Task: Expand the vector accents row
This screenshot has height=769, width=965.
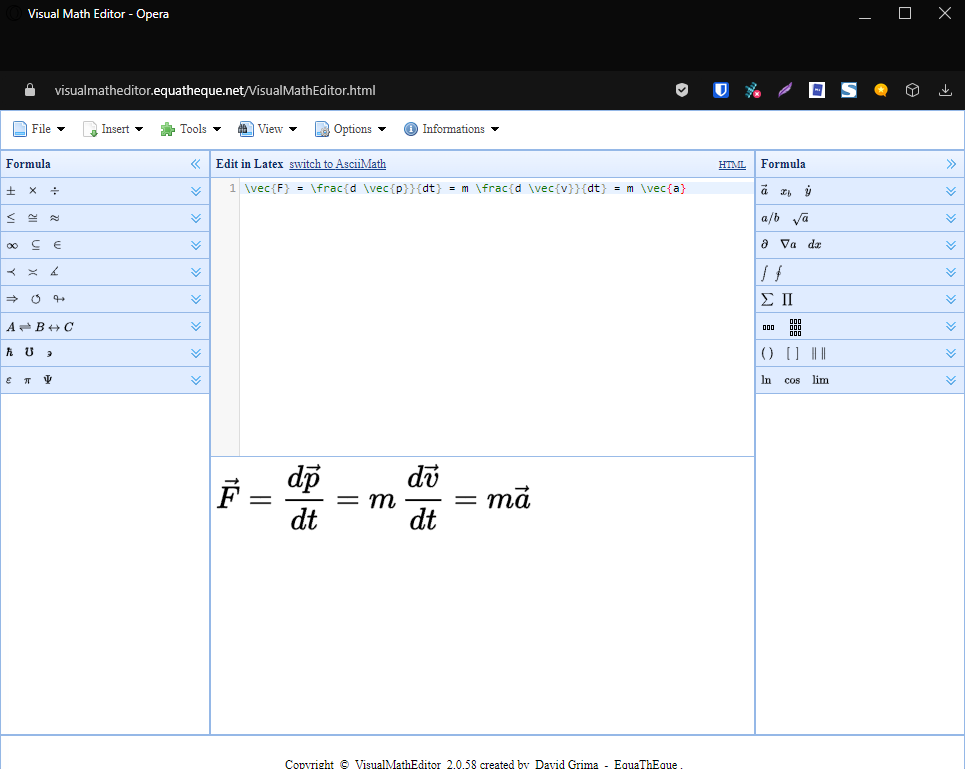Action: (951, 191)
